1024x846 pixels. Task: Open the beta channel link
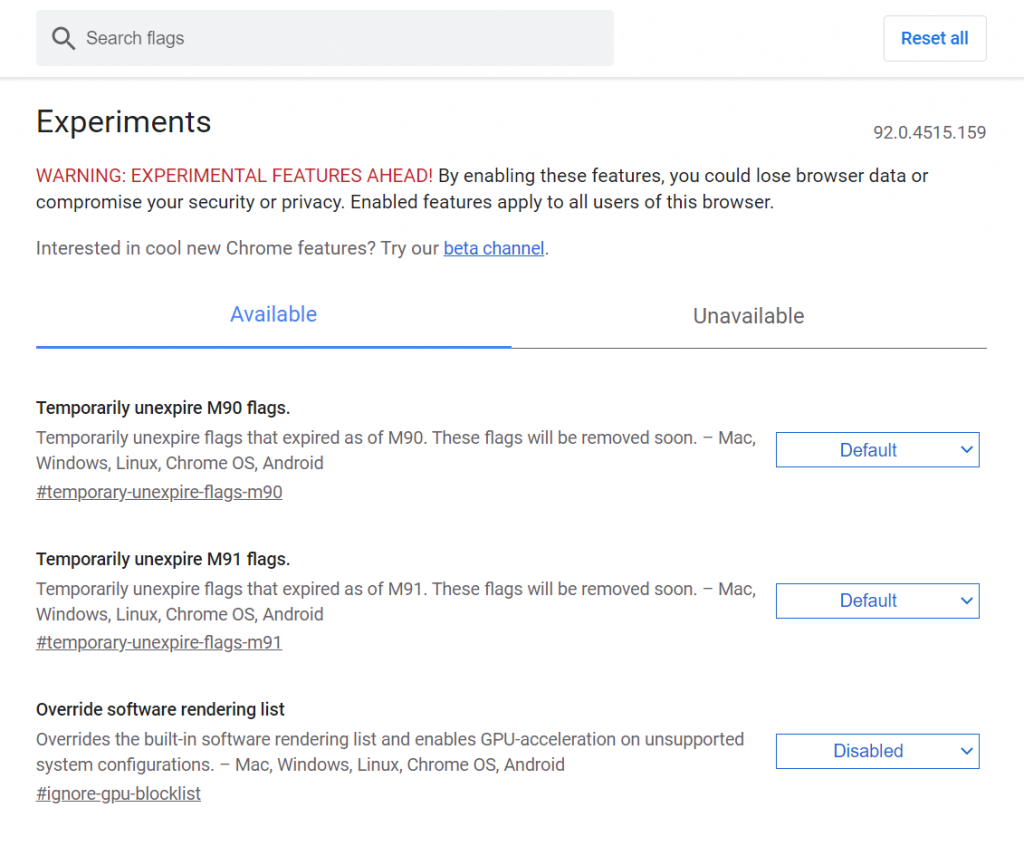pos(494,248)
